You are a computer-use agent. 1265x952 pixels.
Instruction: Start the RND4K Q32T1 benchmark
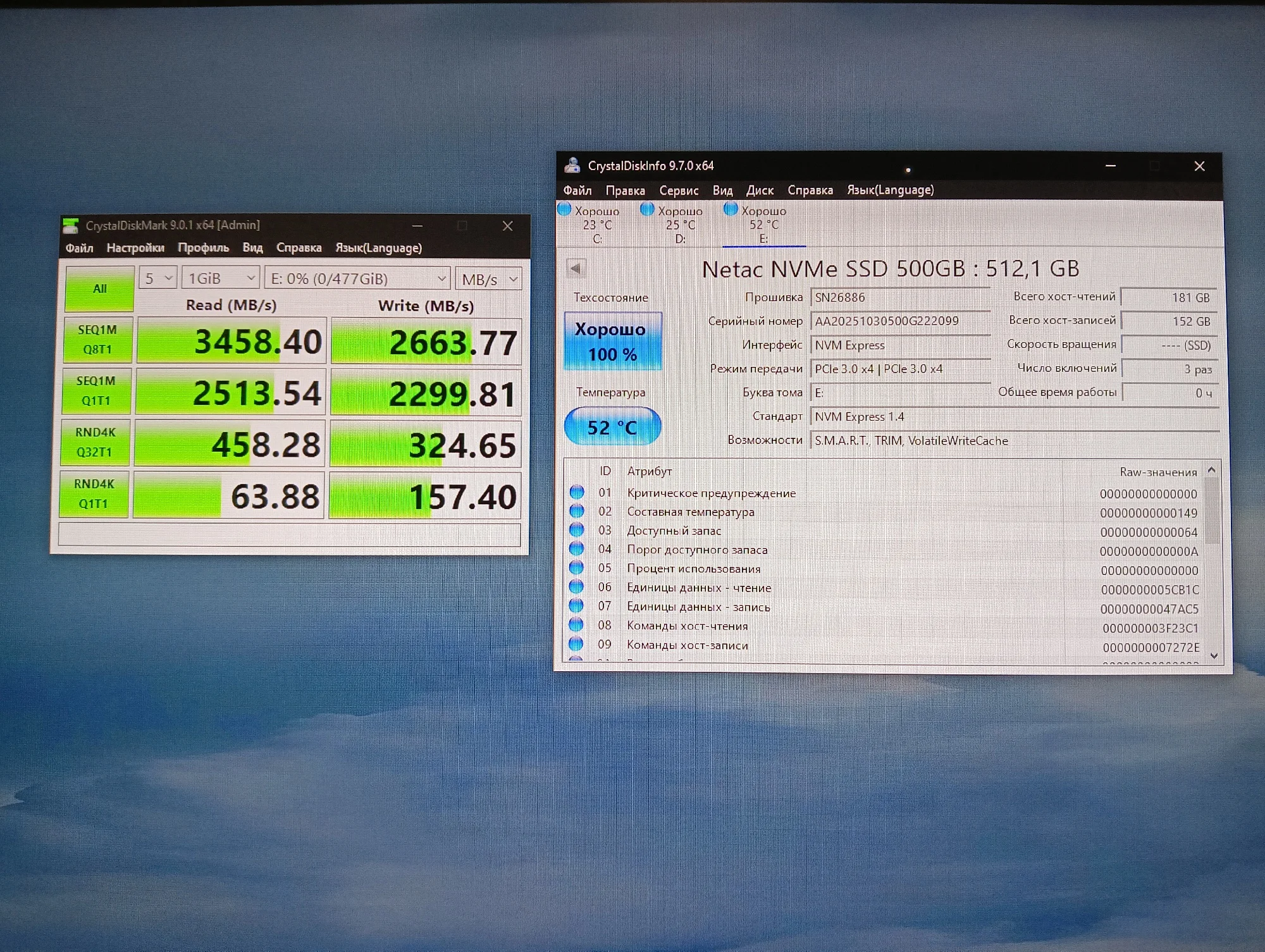(95, 442)
